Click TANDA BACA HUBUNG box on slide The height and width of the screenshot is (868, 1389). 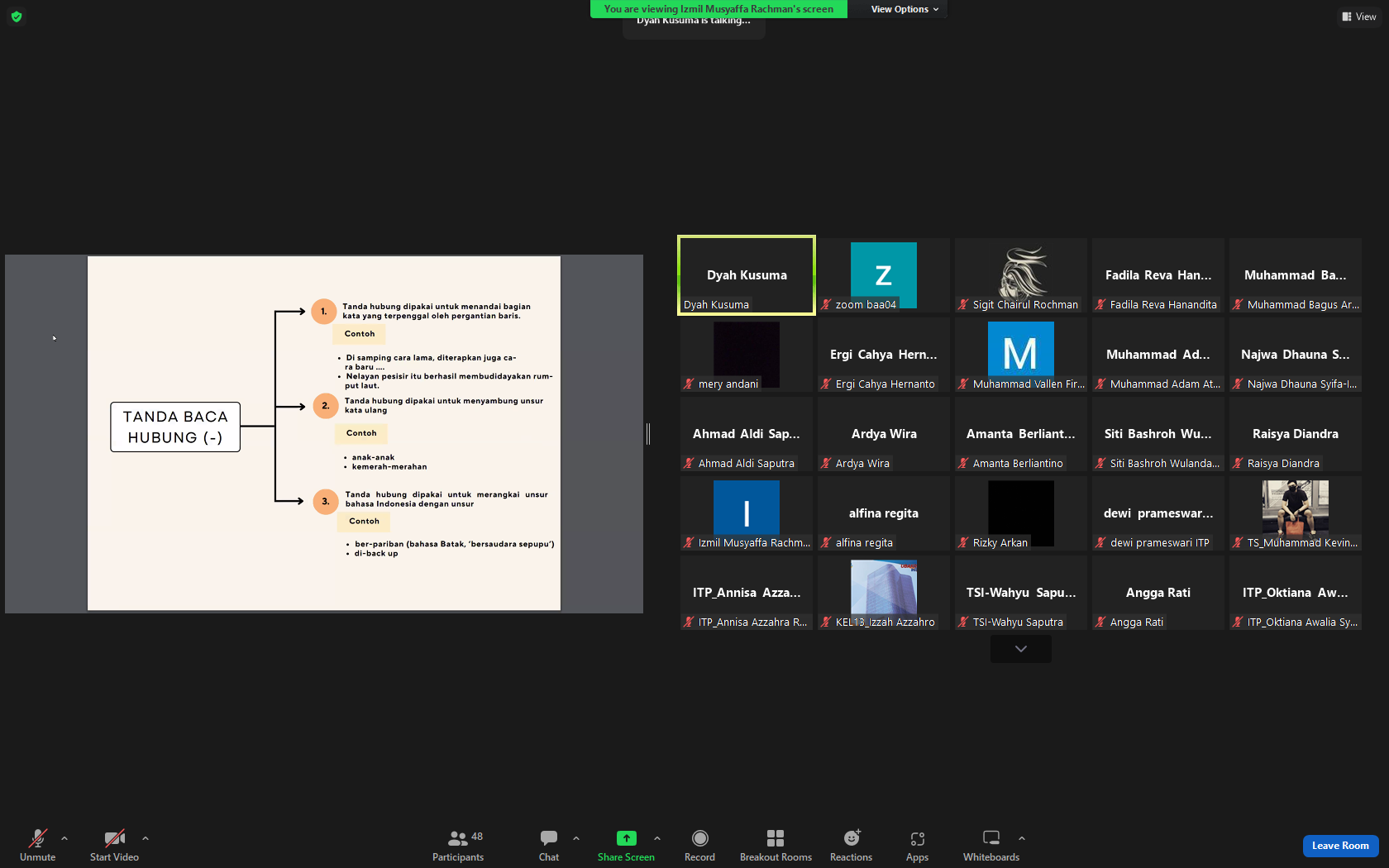click(175, 427)
